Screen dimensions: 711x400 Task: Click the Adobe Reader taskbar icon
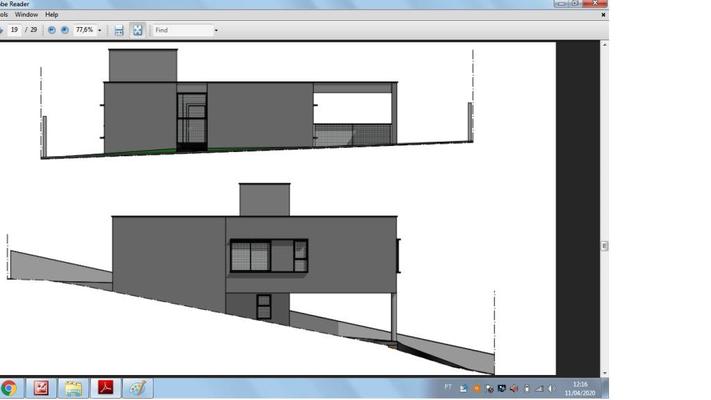pyautogui.click(x=104, y=388)
